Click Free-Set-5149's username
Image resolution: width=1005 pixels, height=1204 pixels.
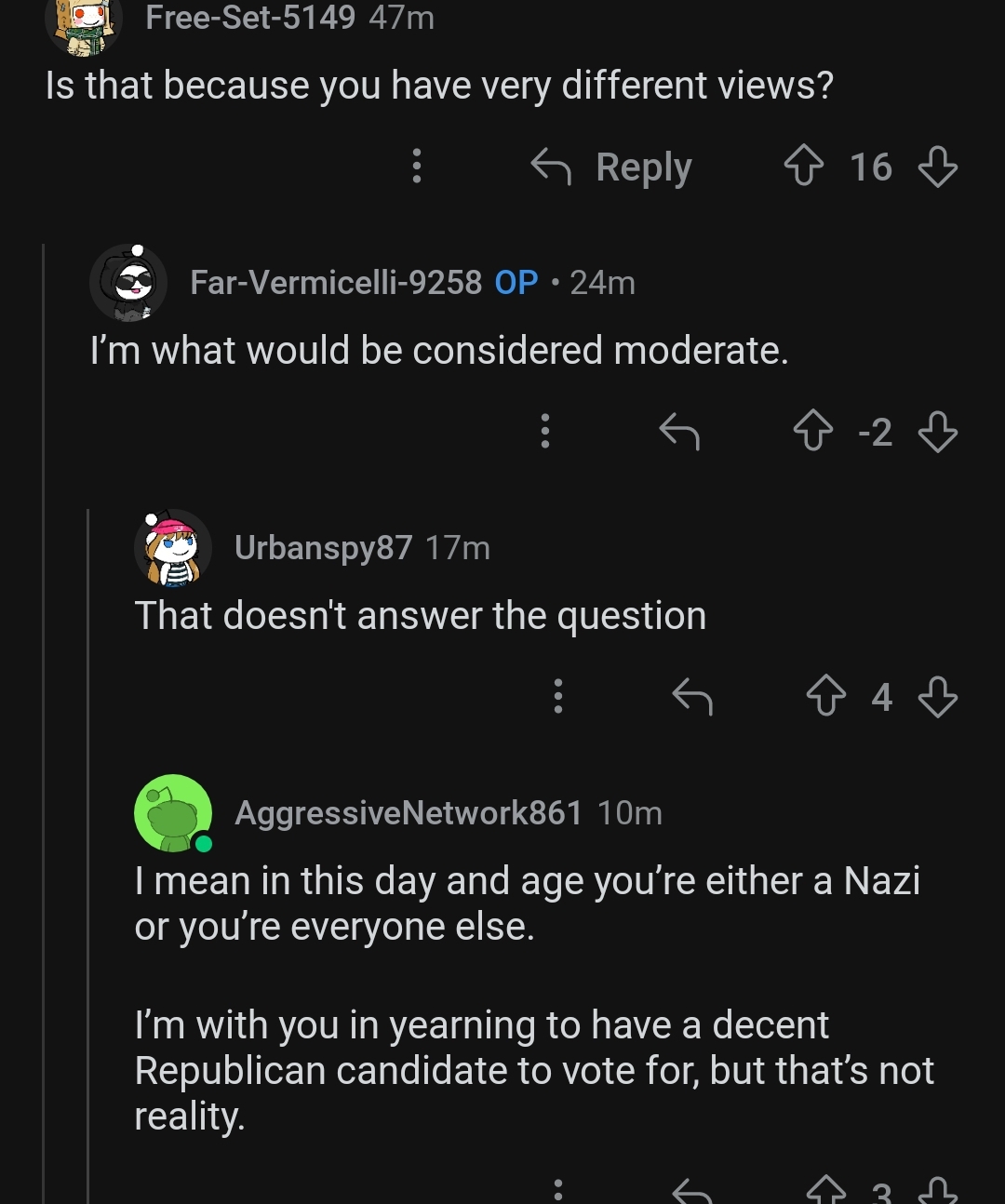[251, 17]
